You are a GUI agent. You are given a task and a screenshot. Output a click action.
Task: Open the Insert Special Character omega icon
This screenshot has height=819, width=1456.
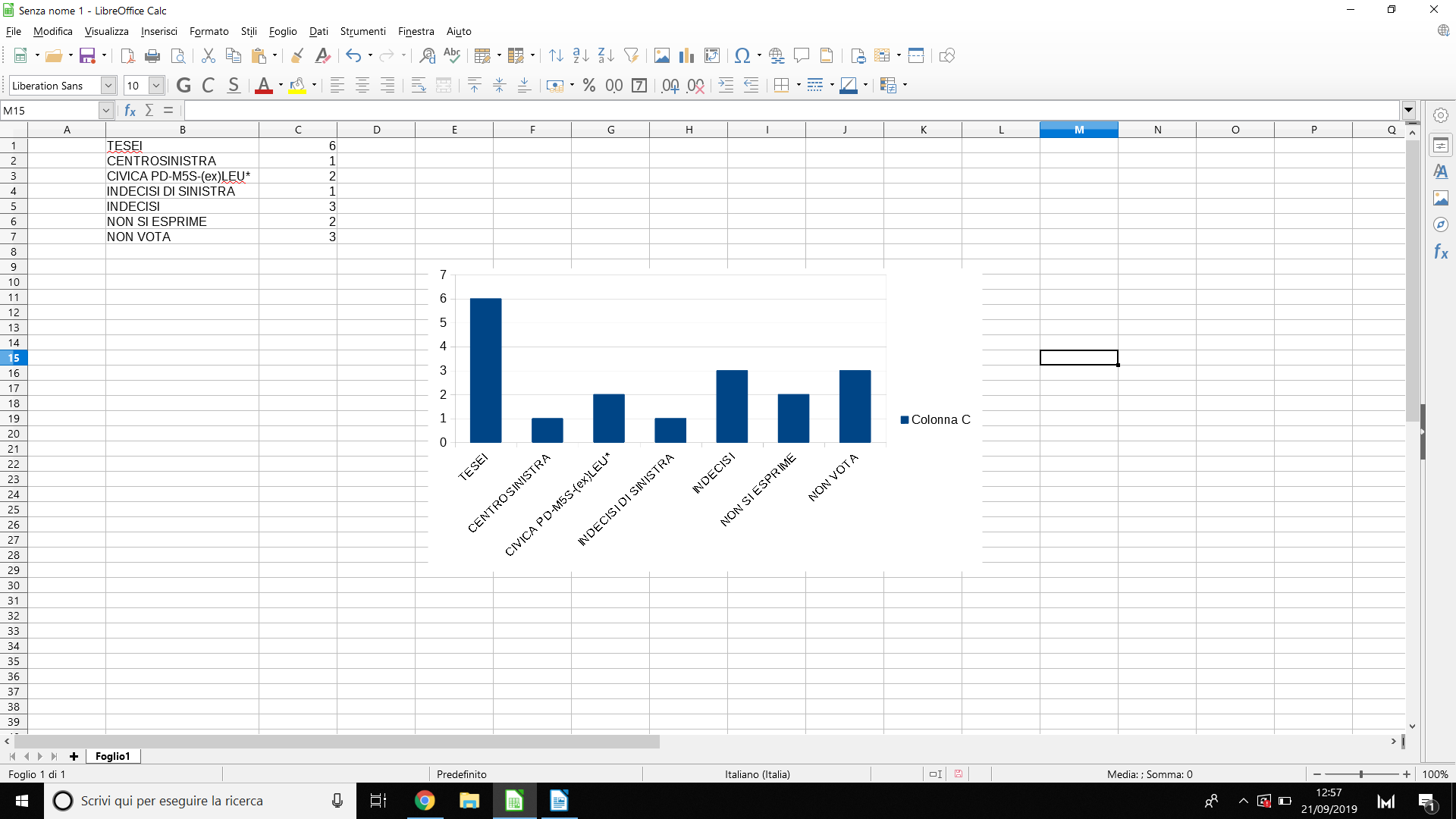click(742, 55)
